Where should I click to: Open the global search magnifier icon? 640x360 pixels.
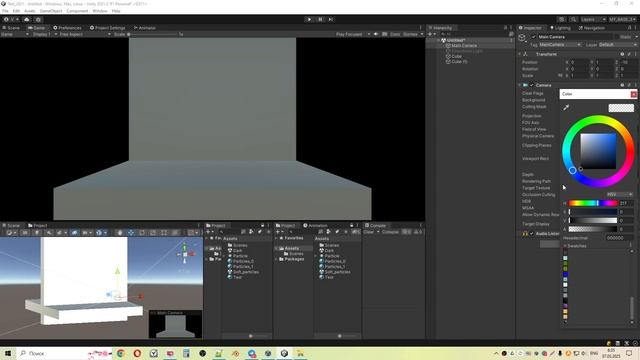(573, 19)
